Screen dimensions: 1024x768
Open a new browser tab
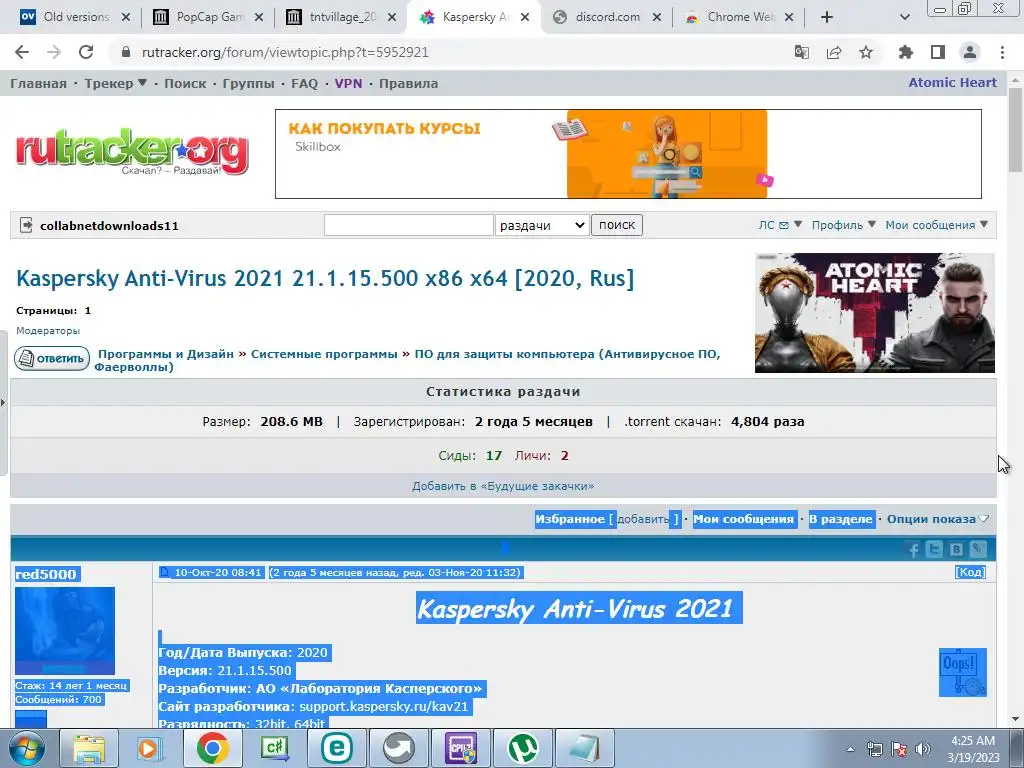(827, 17)
